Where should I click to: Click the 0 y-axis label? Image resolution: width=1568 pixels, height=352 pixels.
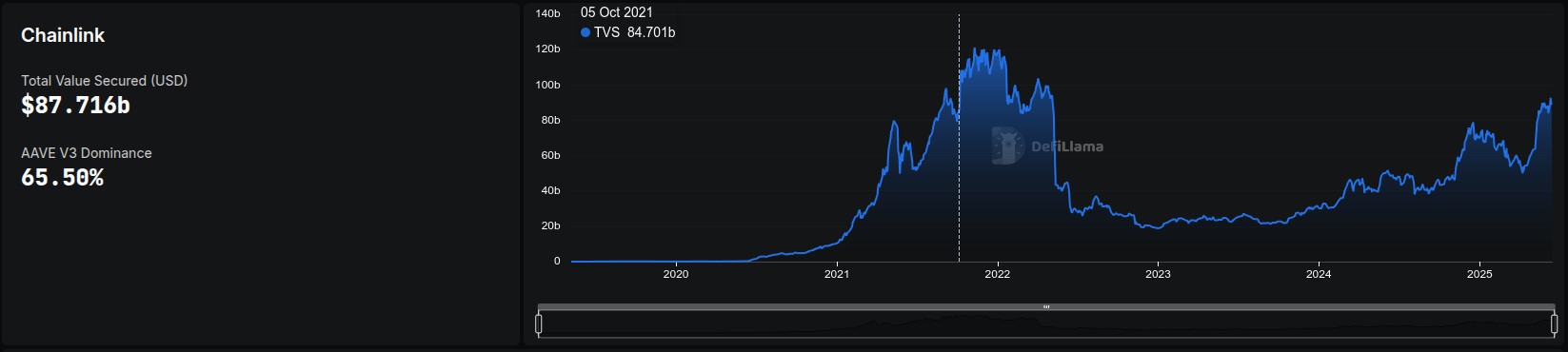point(558,261)
